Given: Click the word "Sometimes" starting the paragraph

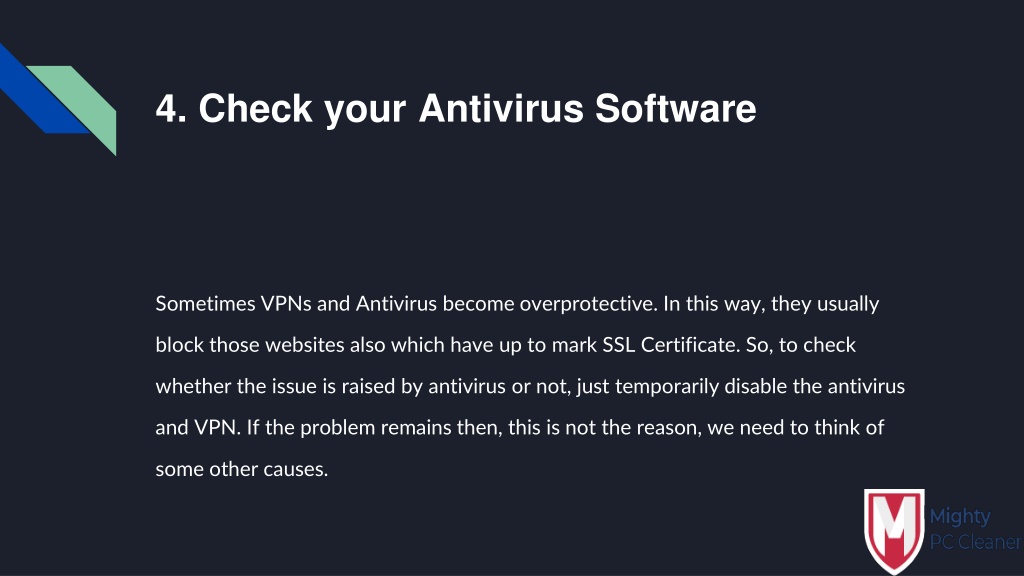Looking at the screenshot, I should pos(205,304).
